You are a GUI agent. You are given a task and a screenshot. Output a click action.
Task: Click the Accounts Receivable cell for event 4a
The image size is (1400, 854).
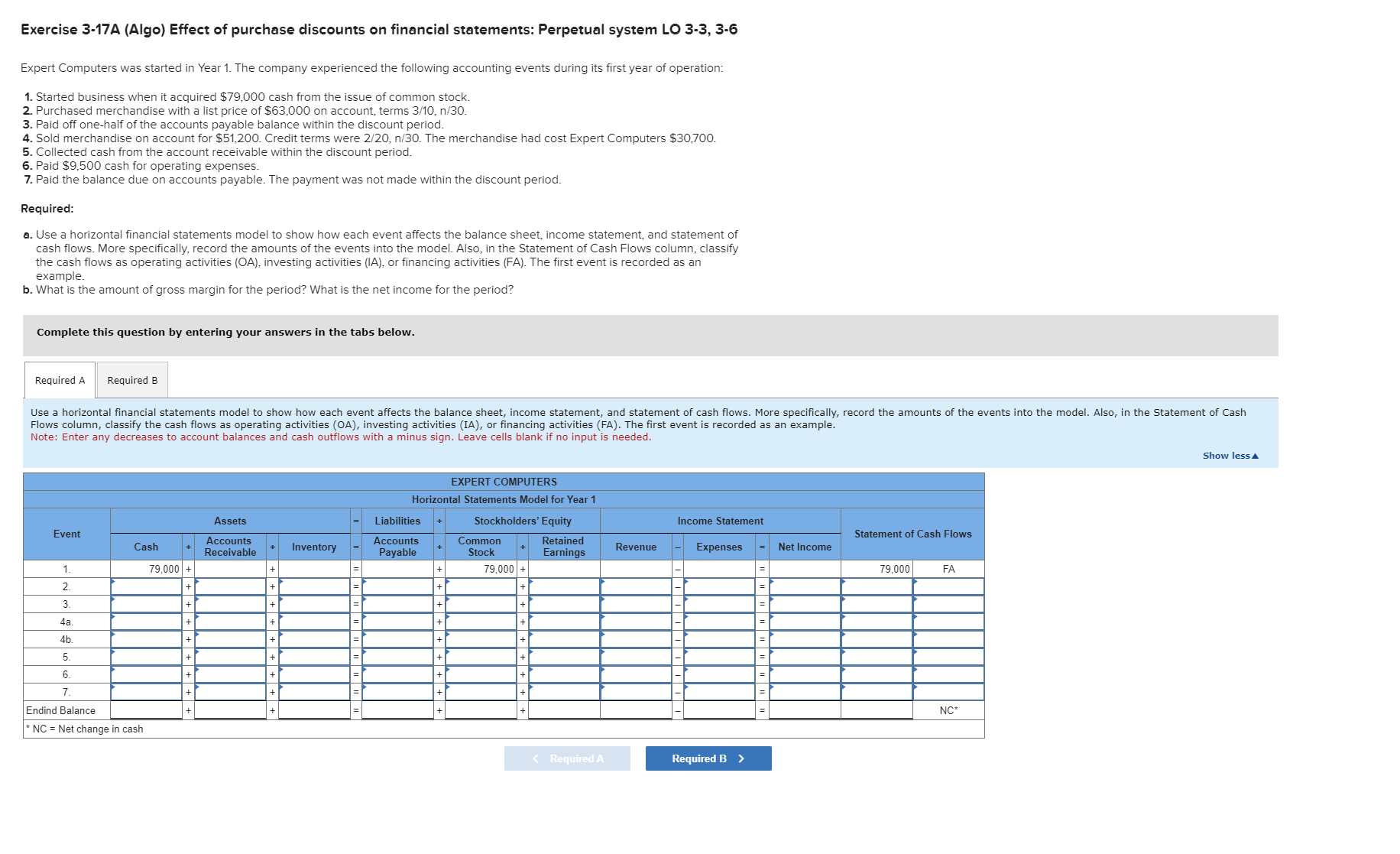229,621
